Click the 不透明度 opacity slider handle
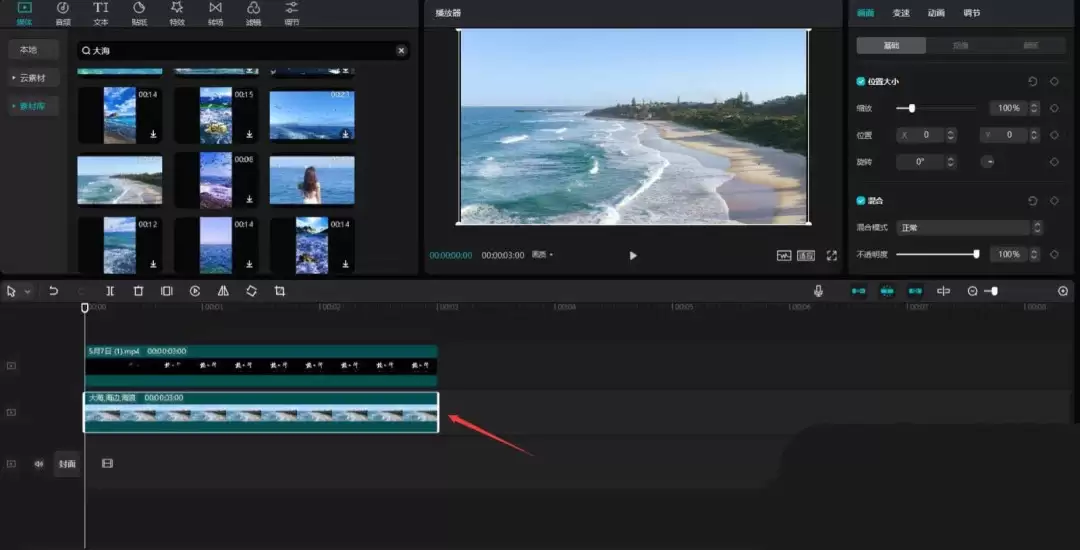 point(976,254)
